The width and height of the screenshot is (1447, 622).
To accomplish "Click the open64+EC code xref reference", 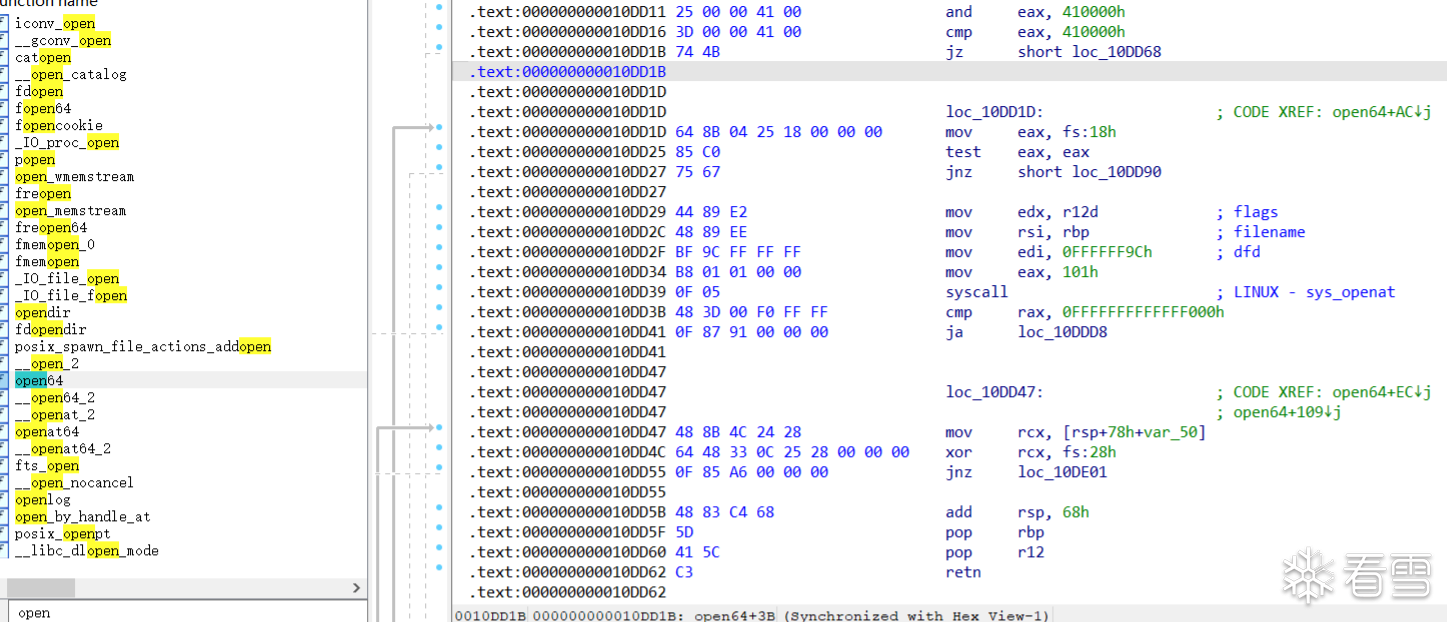I will point(1381,392).
